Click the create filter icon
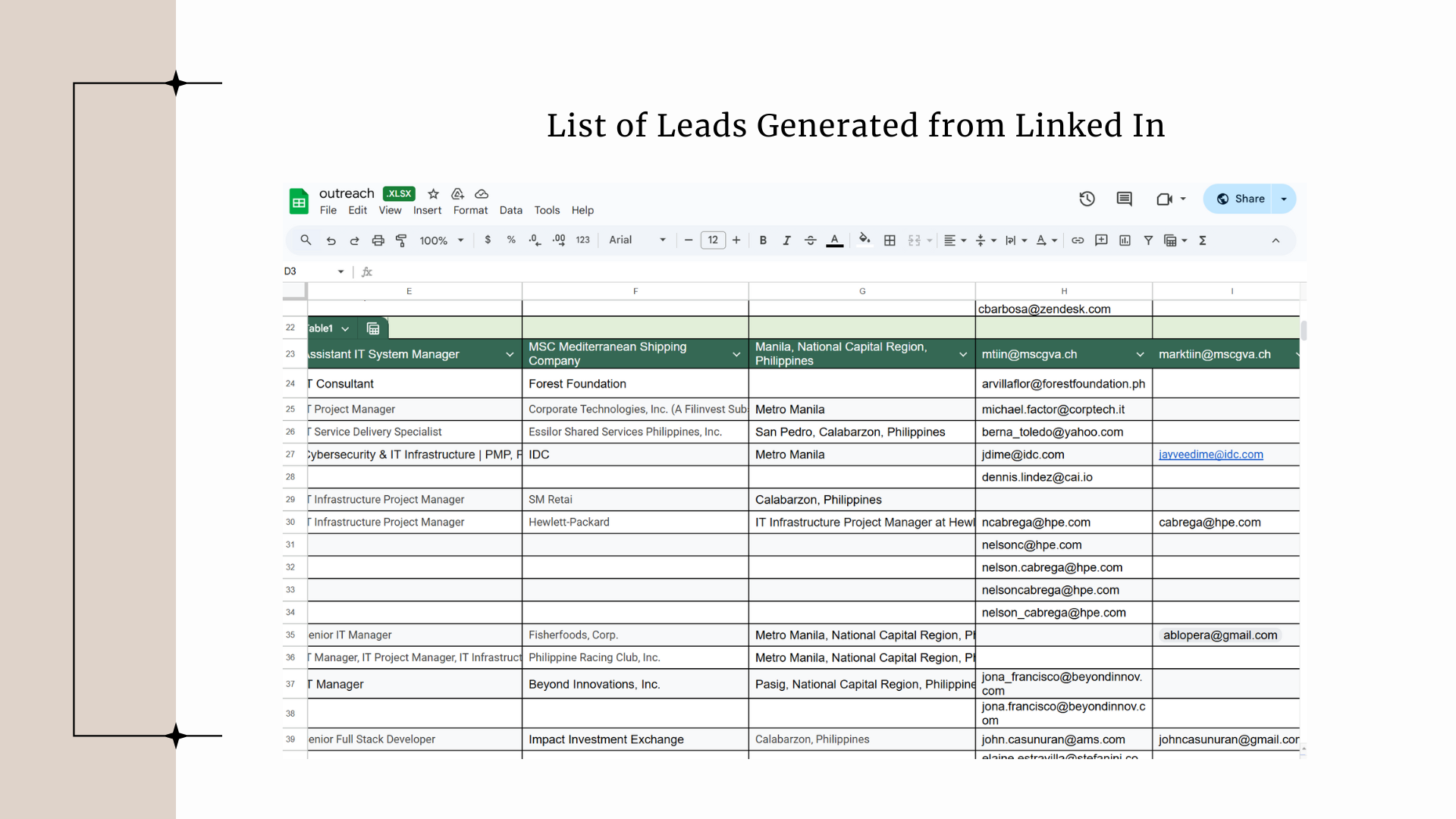The image size is (1456, 819). [x=1148, y=240]
